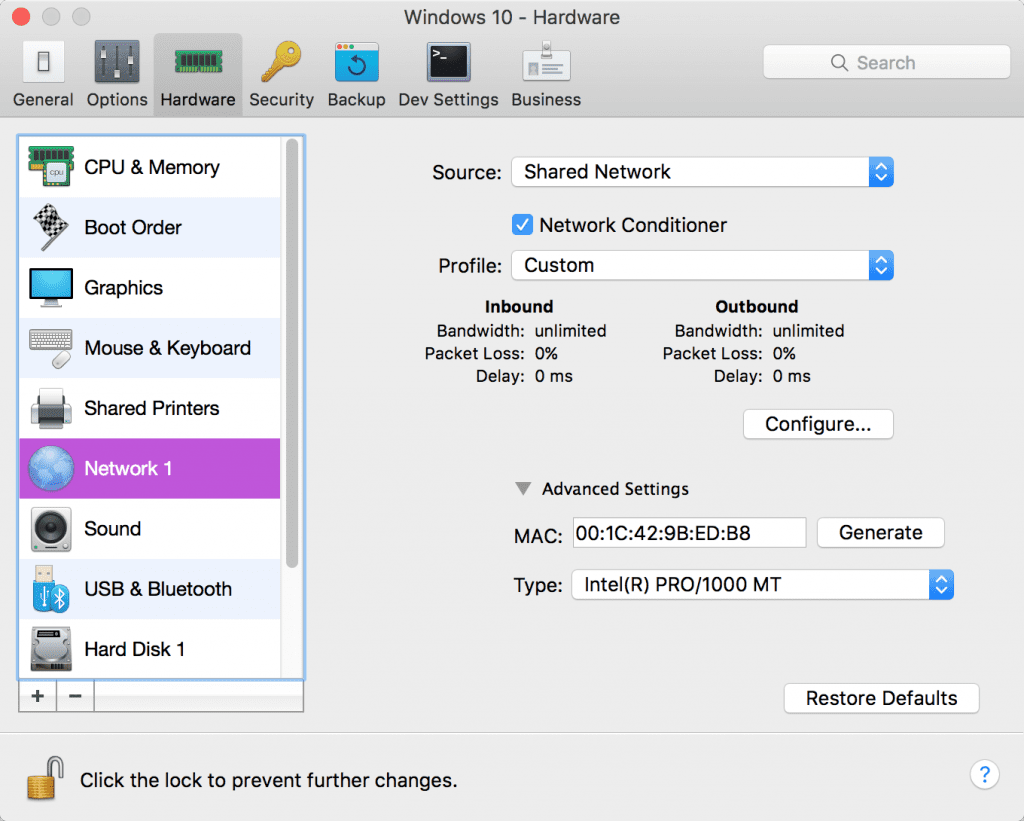1024x821 pixels.
Task: Click inside the MAC address field
Action: click(688, 532)
